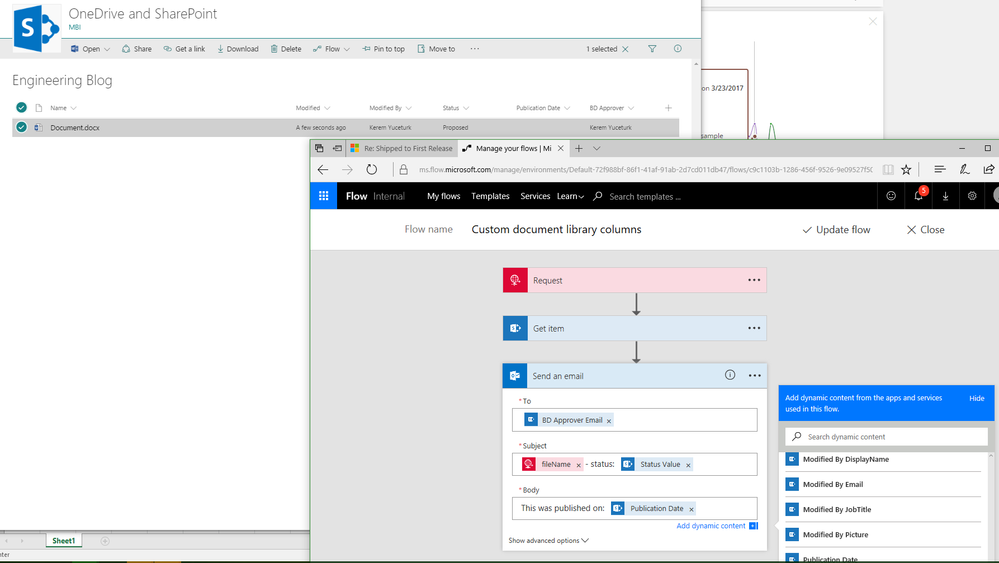Screen dimensions: 999x563
Task: Expand the Publication Date column dropdown
Action: [567, 108]
